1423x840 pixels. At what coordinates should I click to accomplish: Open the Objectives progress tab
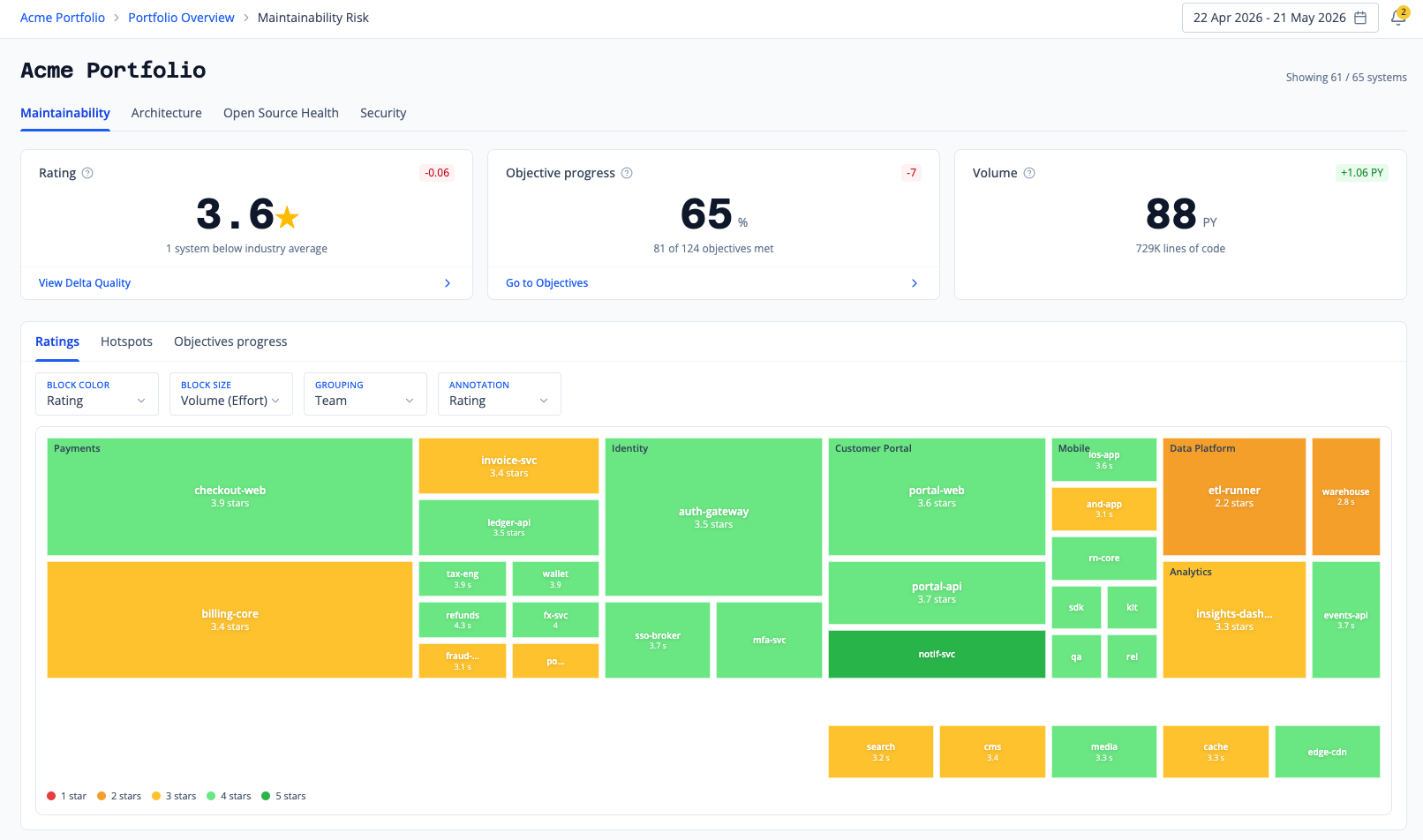click(x=230, y=341)
